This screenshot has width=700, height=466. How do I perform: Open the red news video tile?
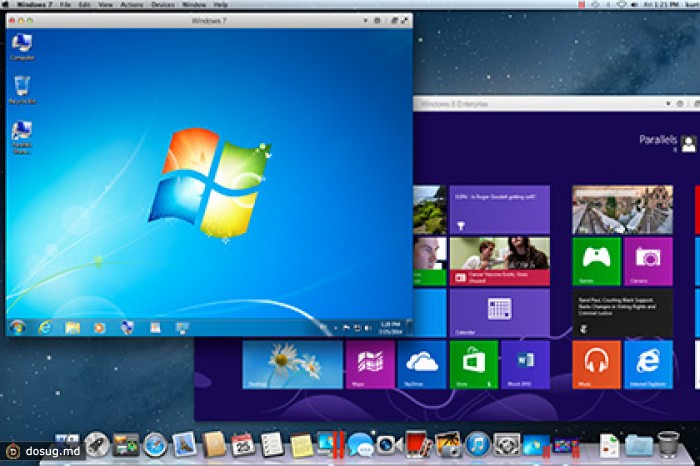pos(500,262)
